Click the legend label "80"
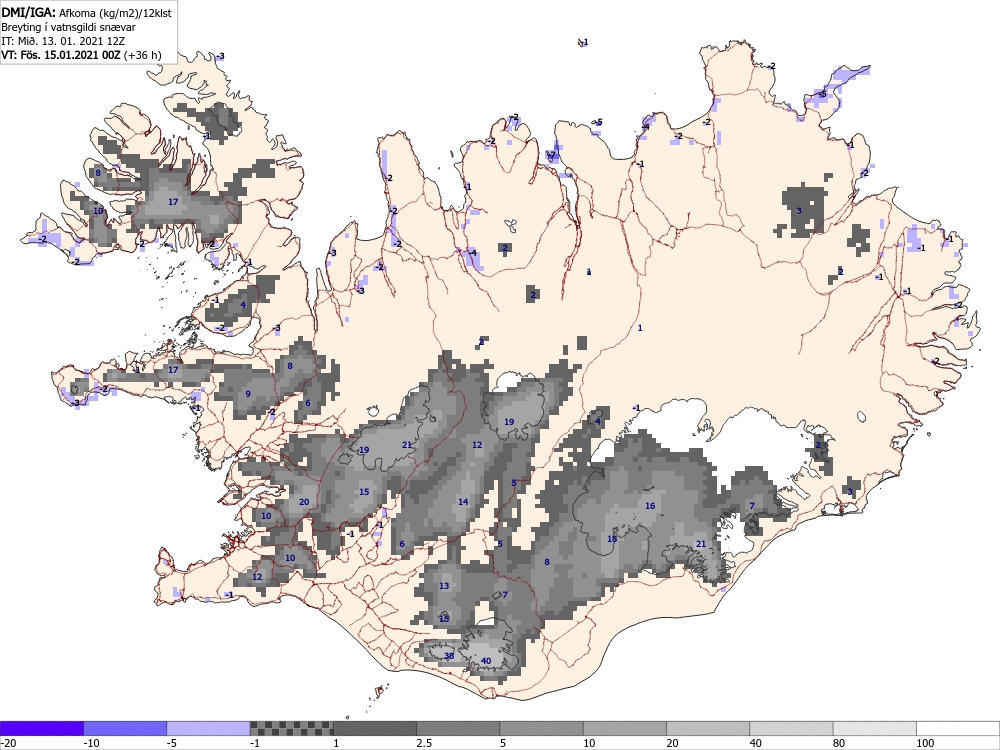1000x750 pixels. pyautogui.click(x=839, y=744)
